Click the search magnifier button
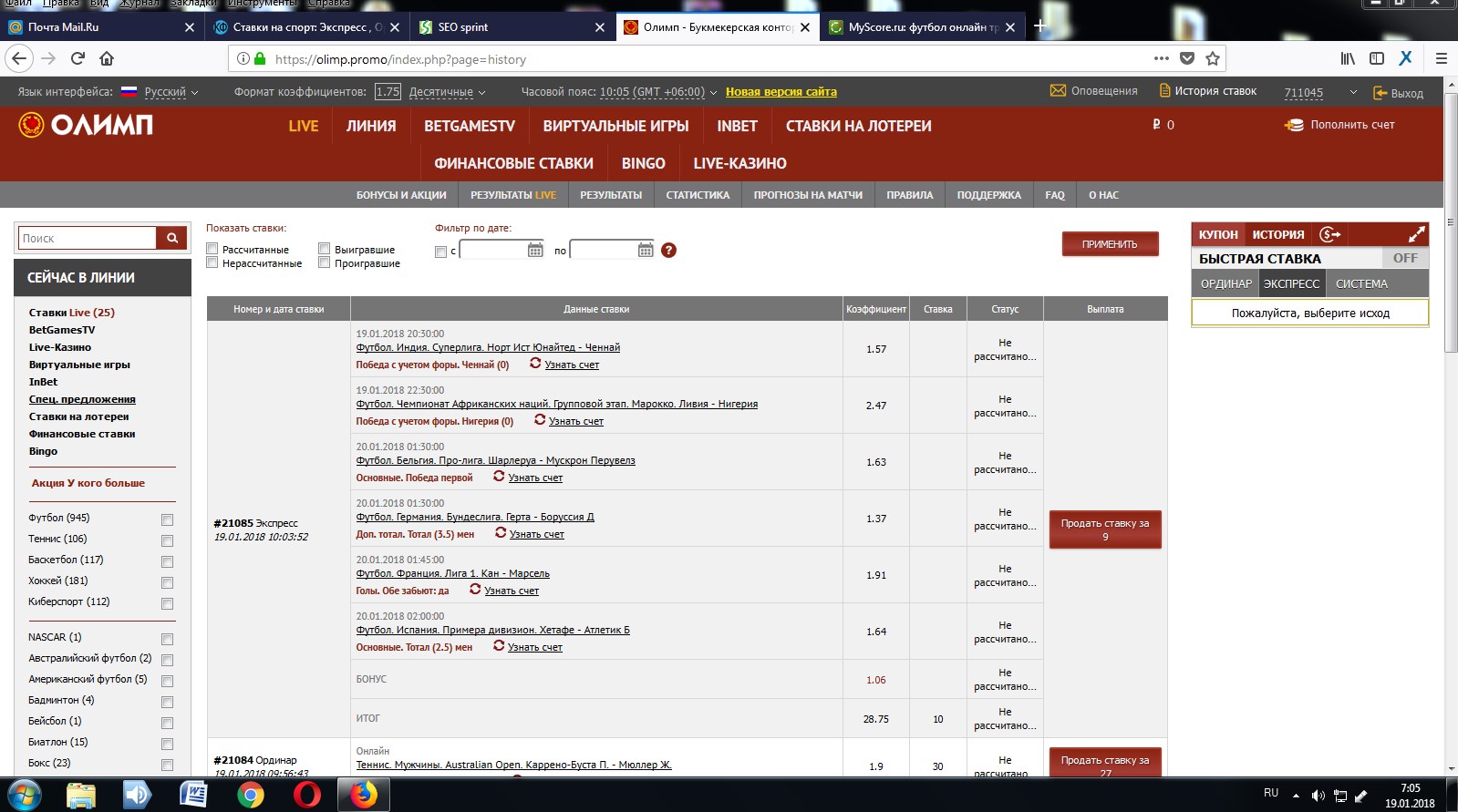This screenshot has height=812, width=1458. [172, 238]
